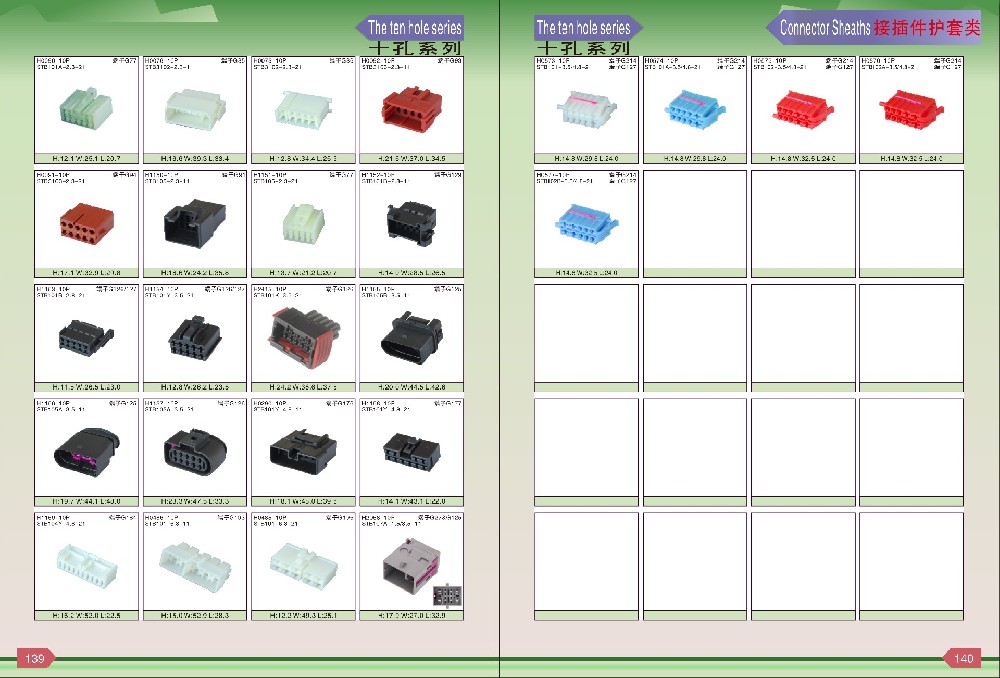Click the caption "H:17.0 W:37.0 L:32.0"
1000x678 pixels.
(411, 615)
